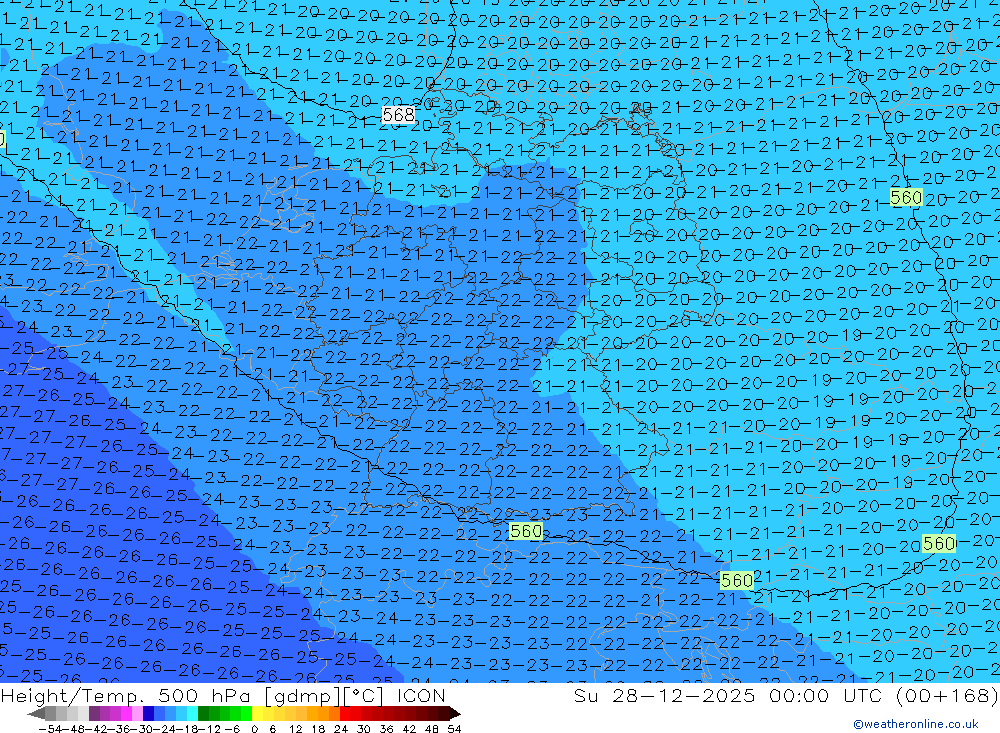
Task: Click the grey left arrow end of color scale
Action: (x=36, y=713)
